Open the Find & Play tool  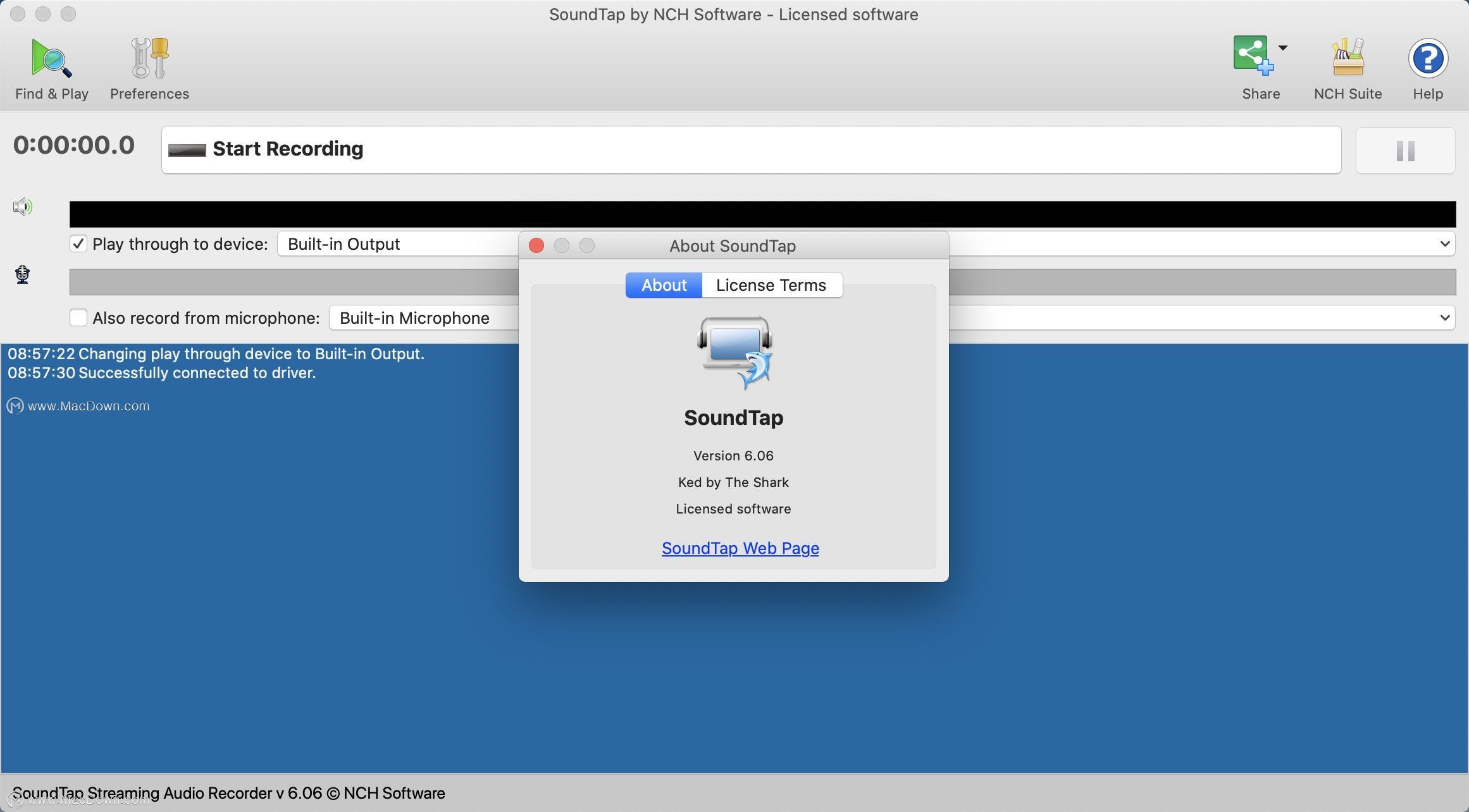51,69
